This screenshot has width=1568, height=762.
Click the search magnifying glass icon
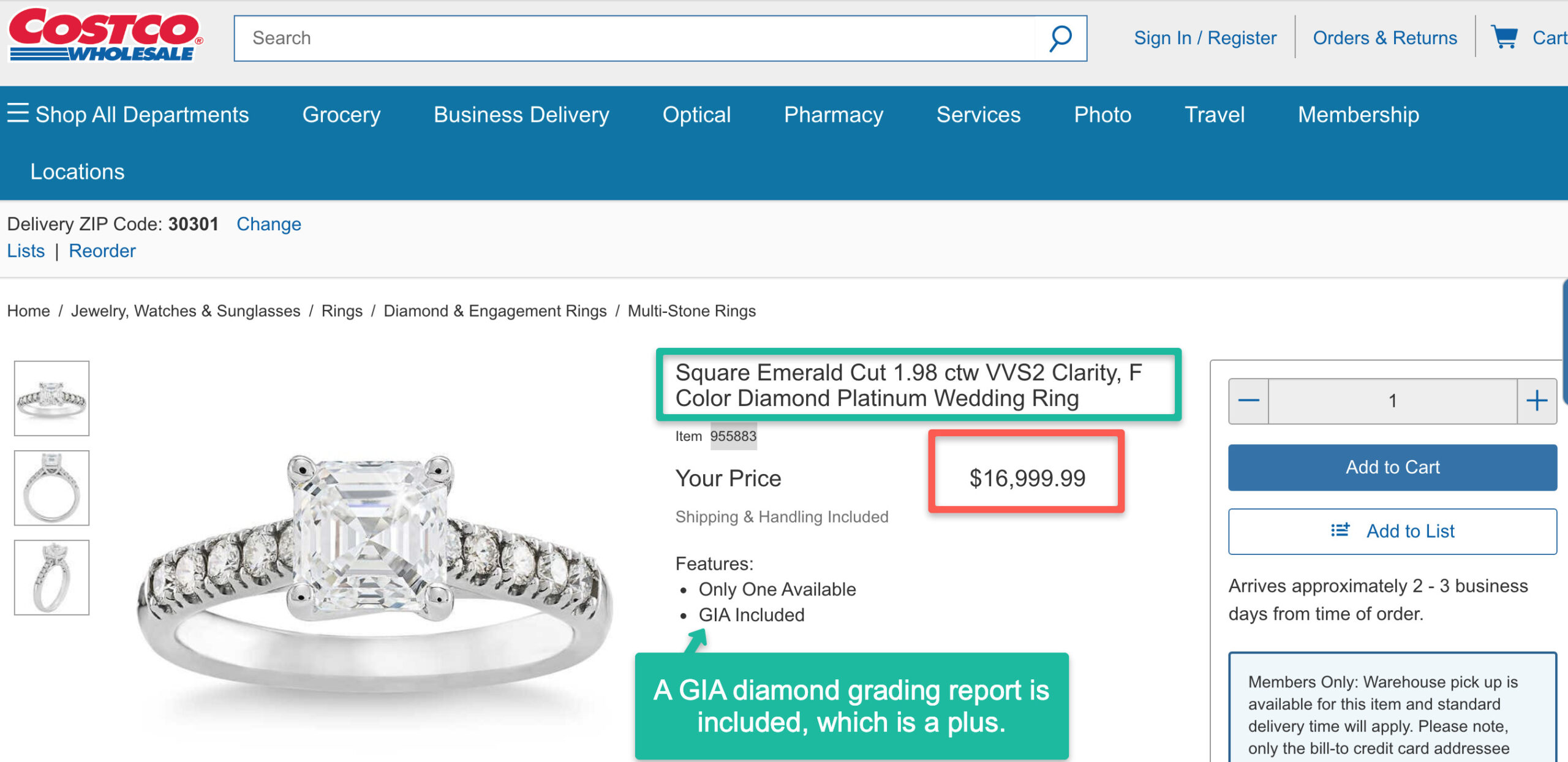coord(1060,39)
